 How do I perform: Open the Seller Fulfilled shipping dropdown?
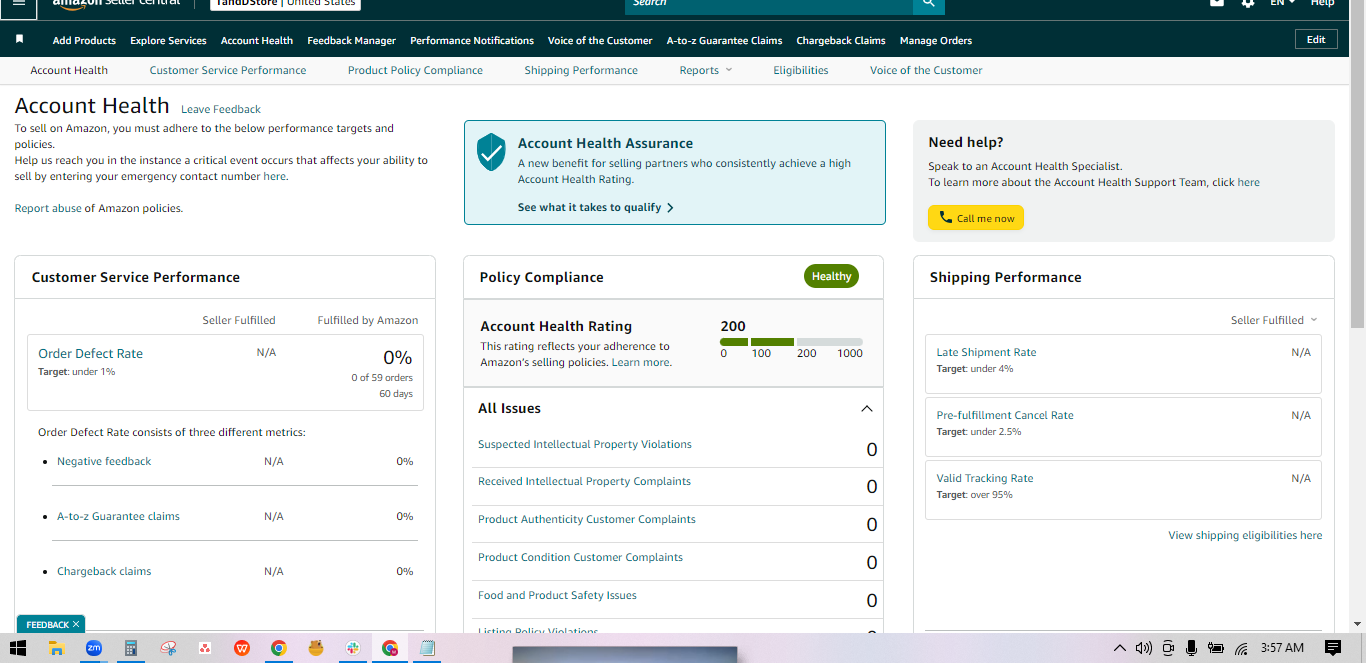pyautogui.click(x=1274, y=320)
